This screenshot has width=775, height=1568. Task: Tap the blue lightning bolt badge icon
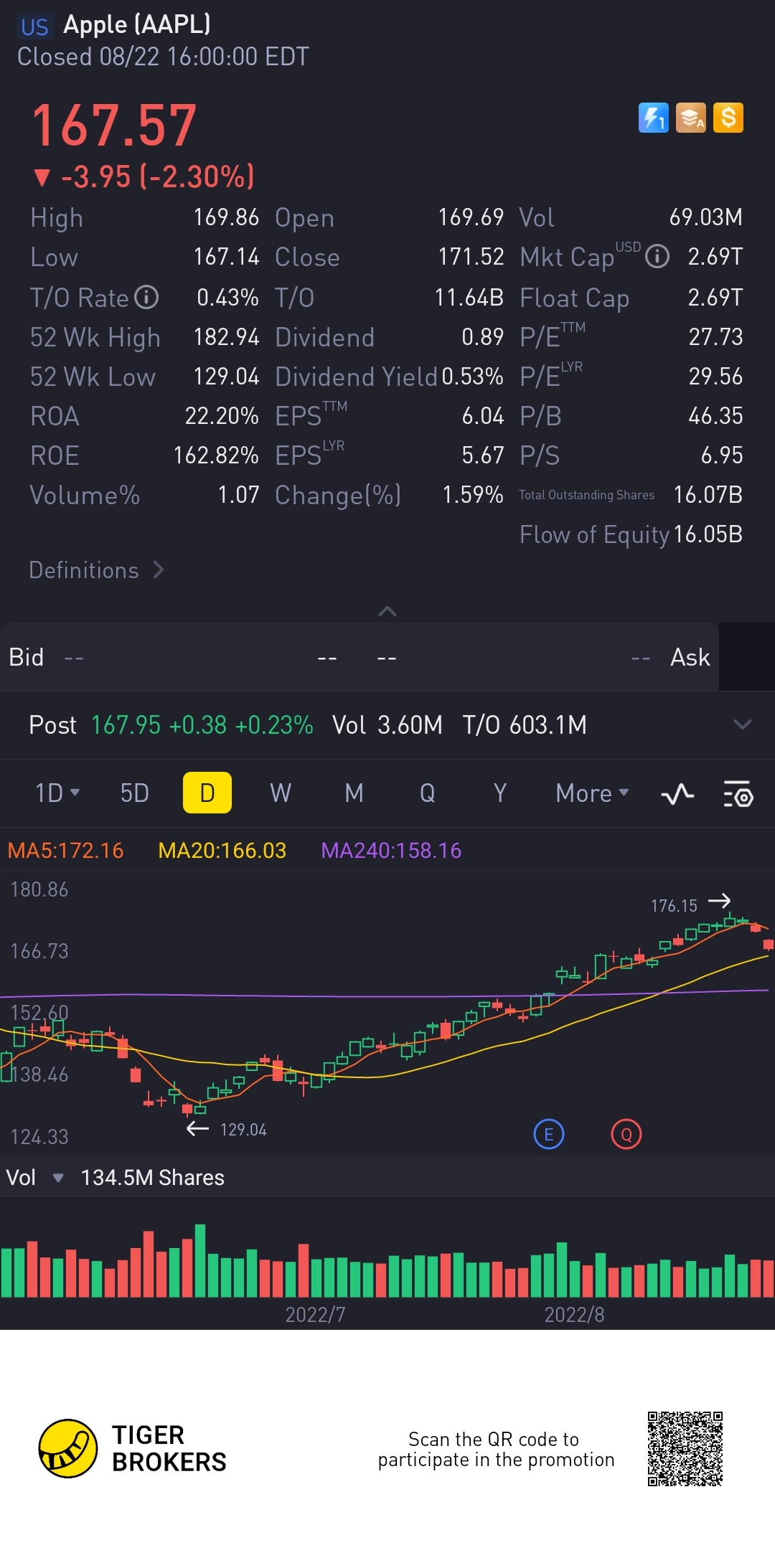coord(653,118)
